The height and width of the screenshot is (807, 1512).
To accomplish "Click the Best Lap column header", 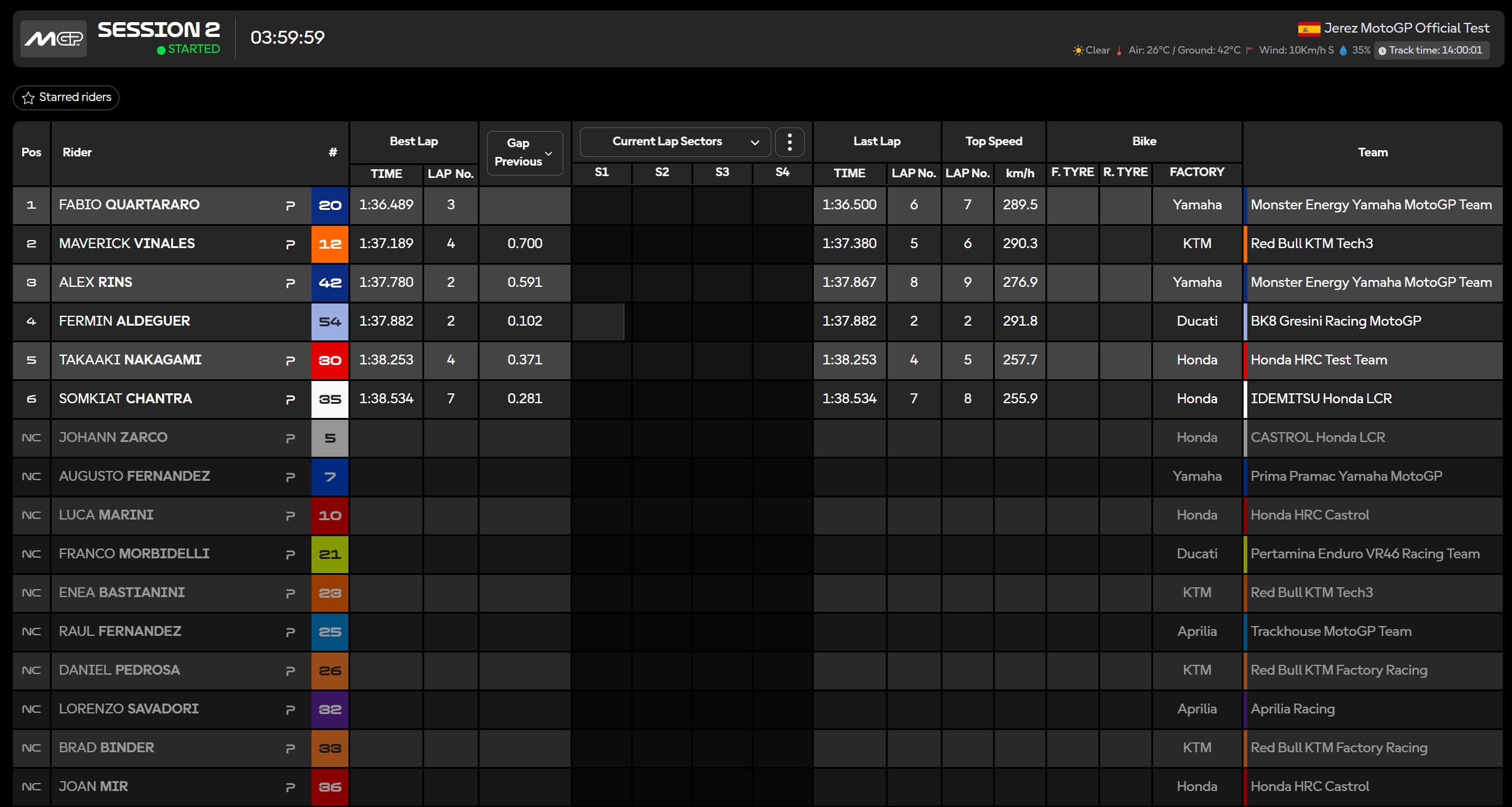I will click(414, 142).
